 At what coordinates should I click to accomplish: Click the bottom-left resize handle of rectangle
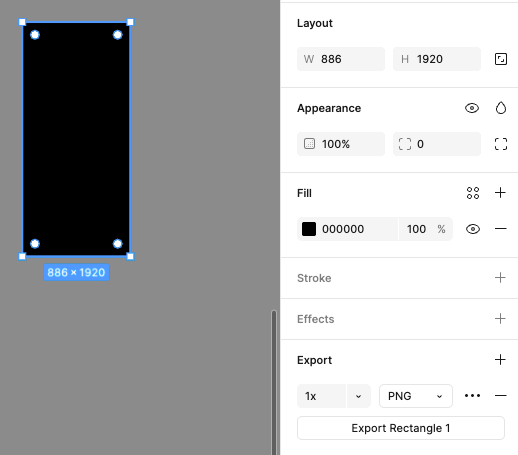[22, 256]
